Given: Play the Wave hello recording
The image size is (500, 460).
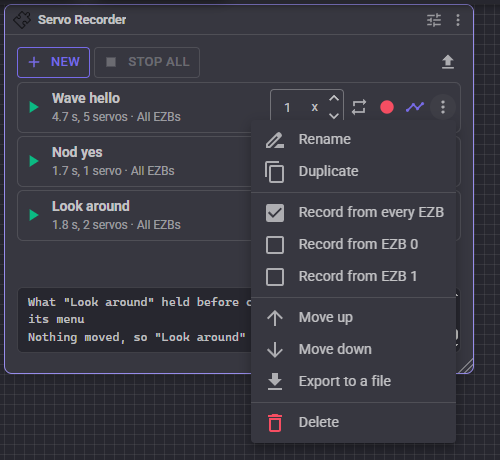Looking at the screenshot, I should click(x=34, y=107).
